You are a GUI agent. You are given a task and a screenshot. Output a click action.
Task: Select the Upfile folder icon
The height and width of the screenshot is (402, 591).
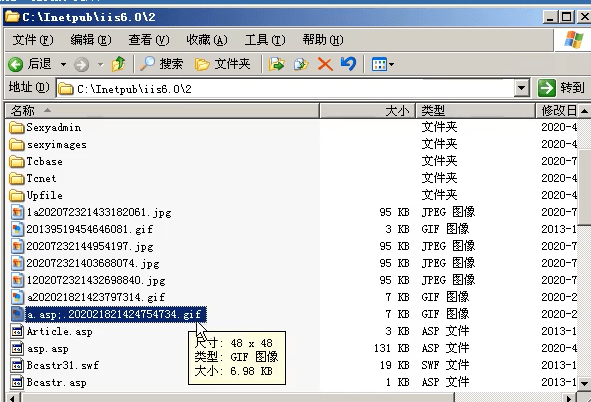17,195
